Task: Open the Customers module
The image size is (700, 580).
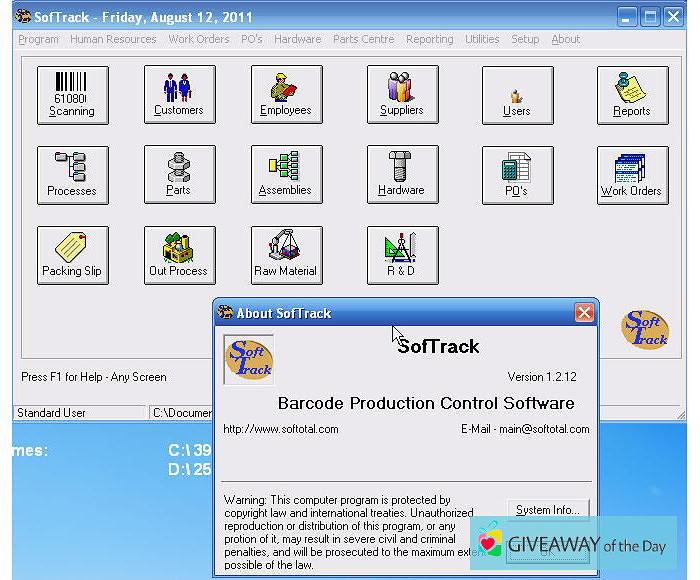Action: (179, 95)
